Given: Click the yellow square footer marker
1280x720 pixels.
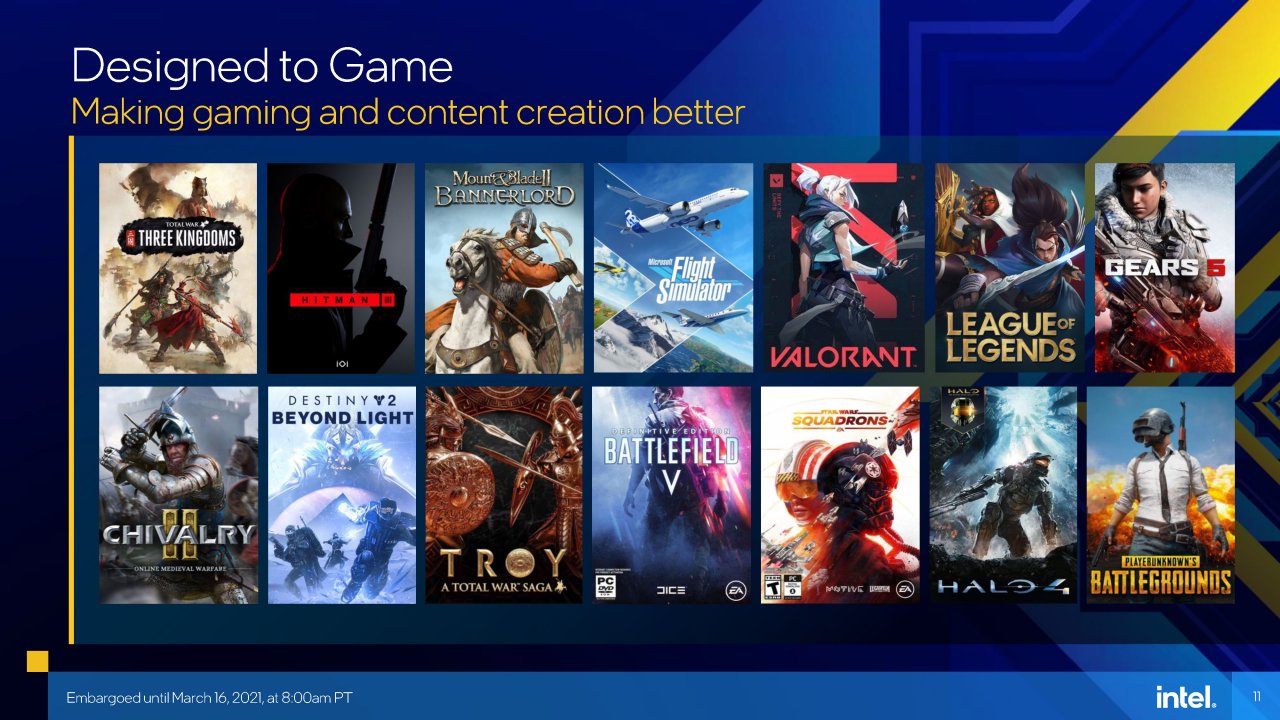Looking at the screenshot, I should pos(37,661).
